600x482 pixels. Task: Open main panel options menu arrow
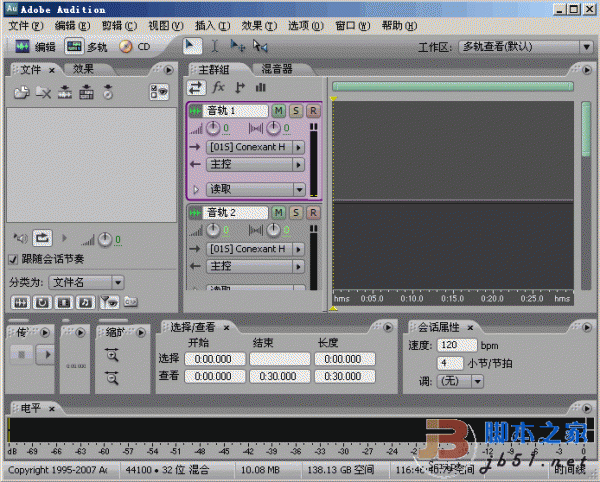click(x=587, y=70)
